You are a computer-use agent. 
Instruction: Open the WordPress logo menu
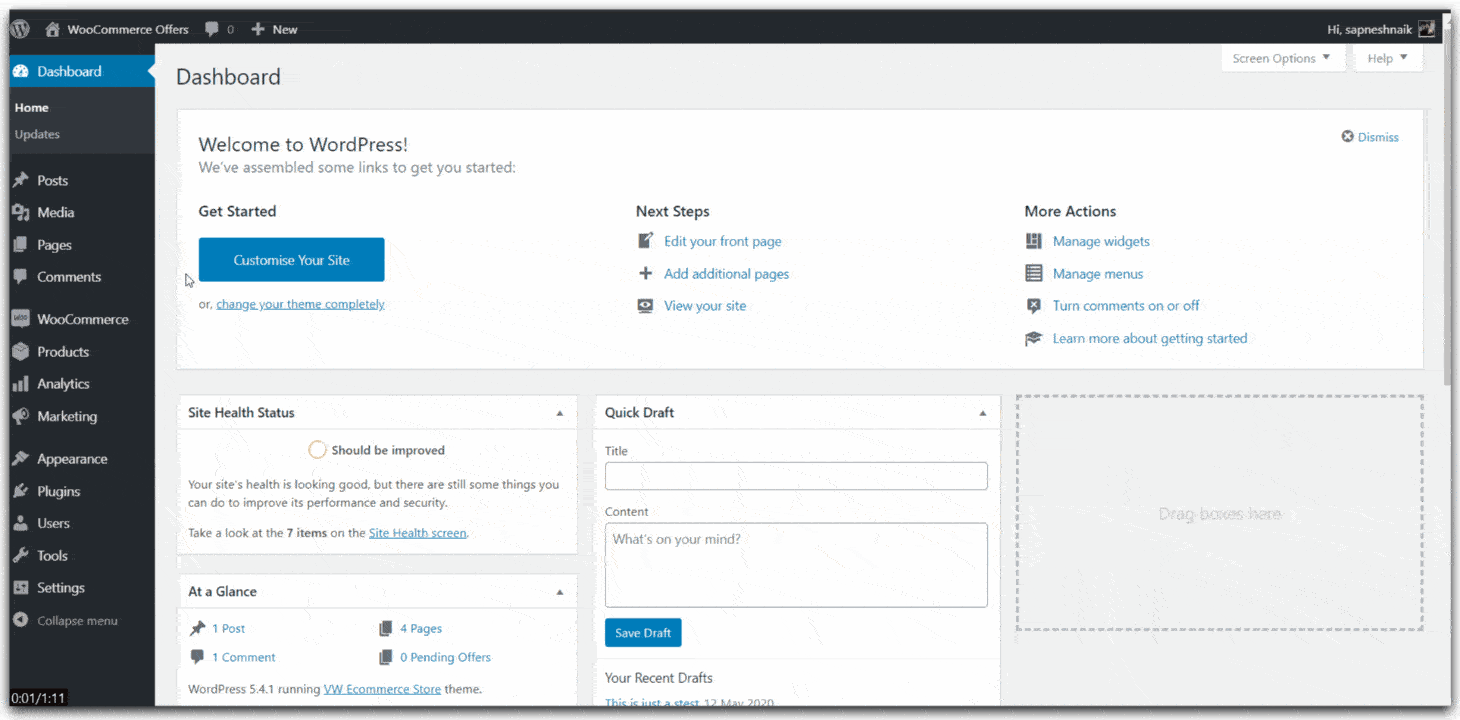[20, 29]
